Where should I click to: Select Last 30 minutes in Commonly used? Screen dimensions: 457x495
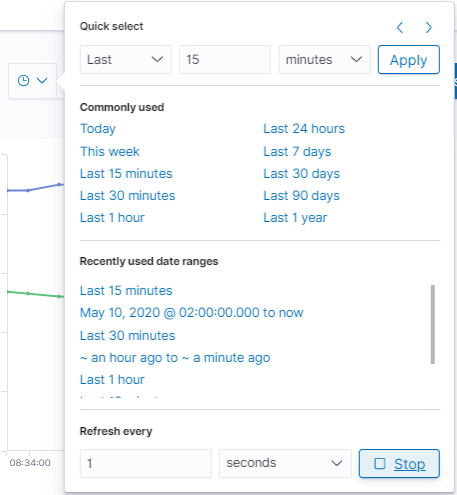coord(127,196)
